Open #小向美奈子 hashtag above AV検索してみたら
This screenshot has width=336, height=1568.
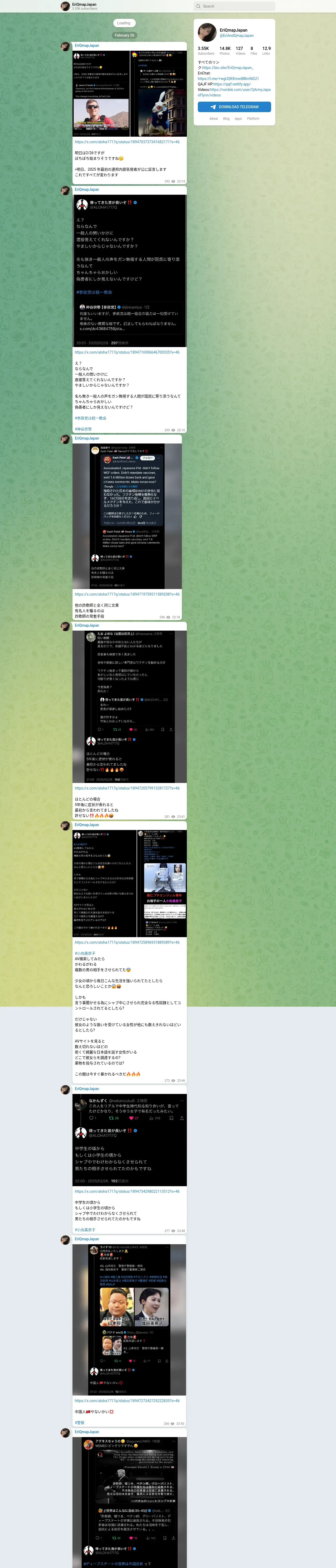[85, 953]
